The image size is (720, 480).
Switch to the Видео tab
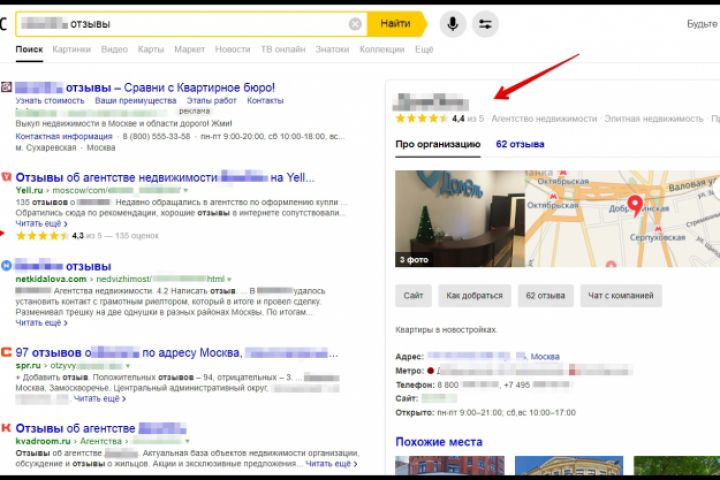tap(114, 49)
